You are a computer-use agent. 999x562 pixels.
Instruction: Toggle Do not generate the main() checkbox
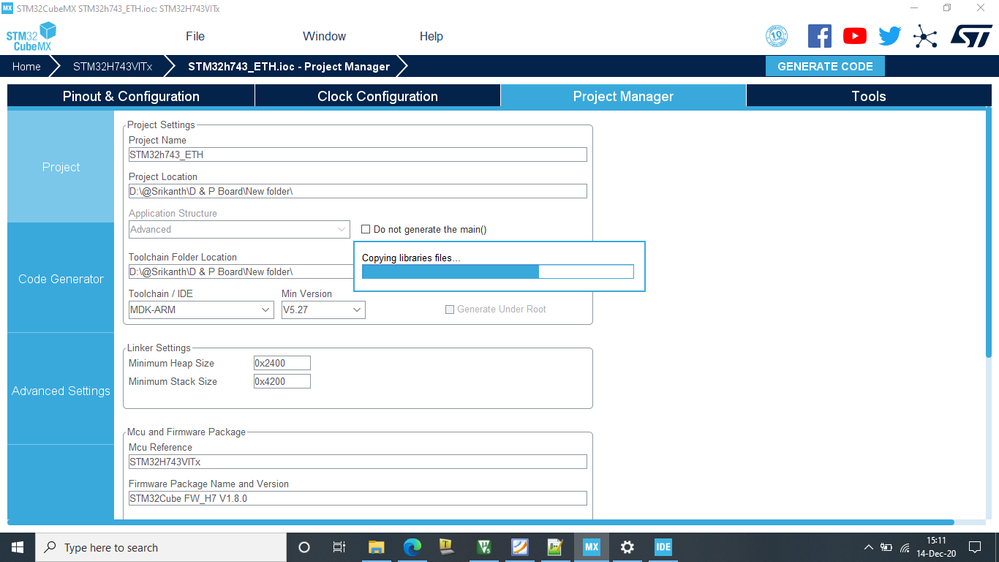click(365, 229)
